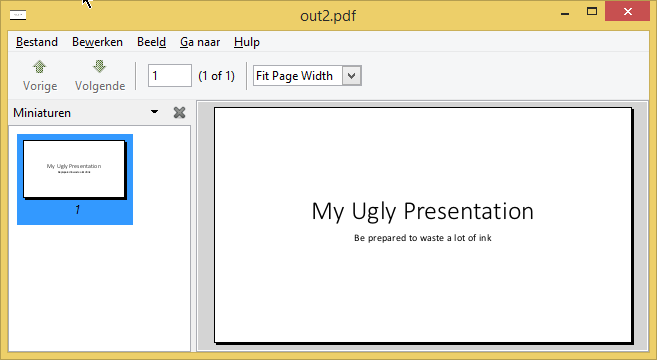
Task: Expand the Miniaturen sidebar selector arrow
Action: 154,112
